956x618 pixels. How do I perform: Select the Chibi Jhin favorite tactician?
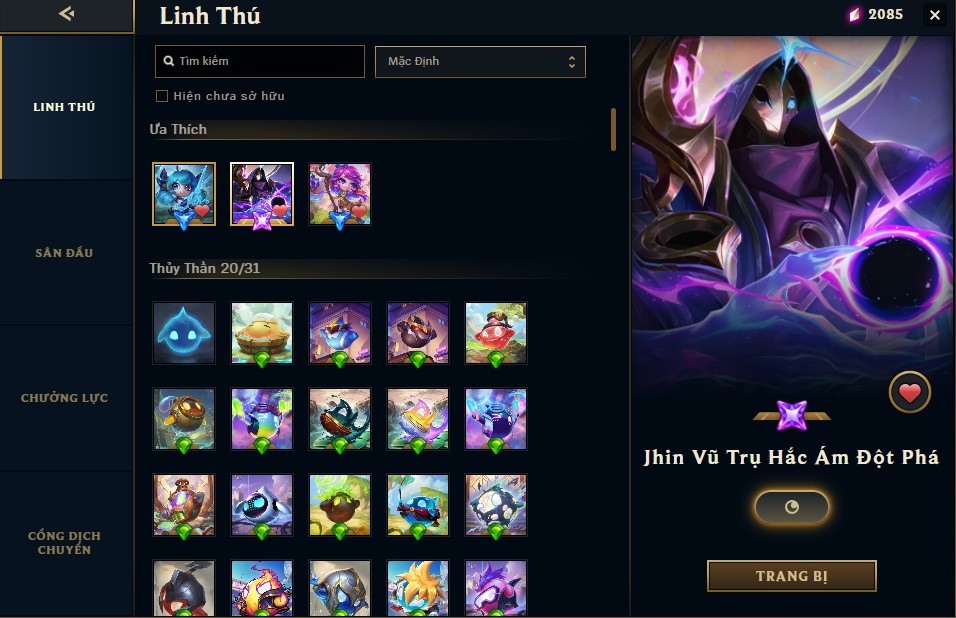pyautogui.click(x=262, y=194)
